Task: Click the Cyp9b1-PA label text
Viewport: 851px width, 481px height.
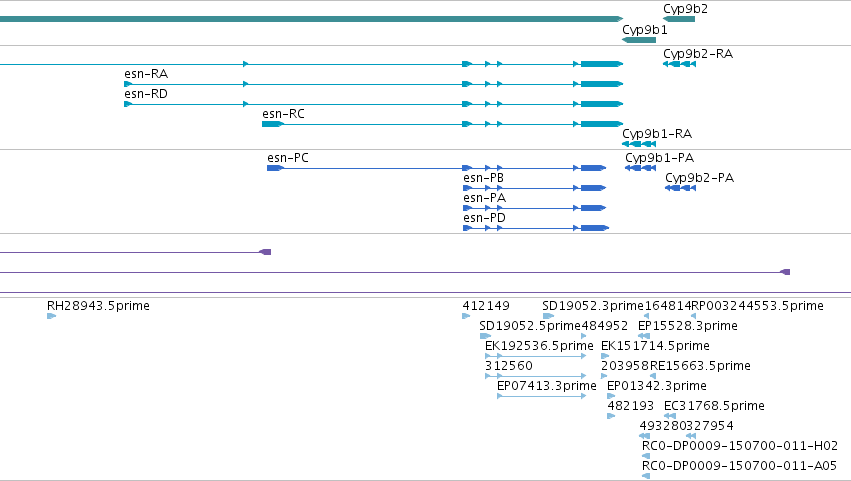Action: pos(659,158)
